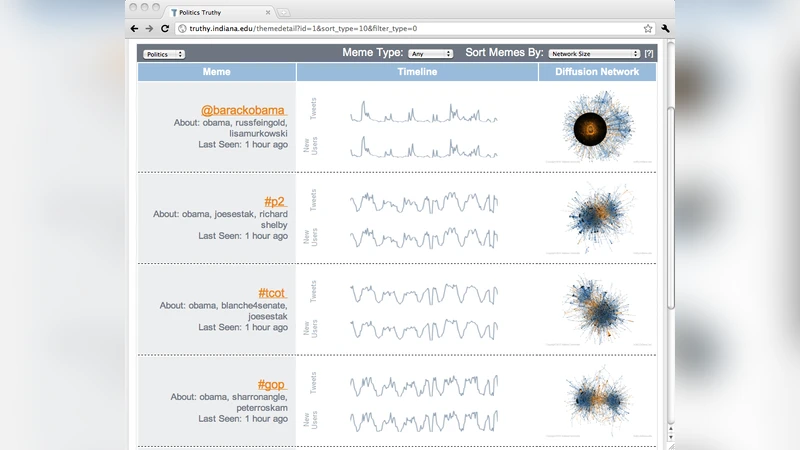
Task: Click the address bar URL field
Action: 400,29
